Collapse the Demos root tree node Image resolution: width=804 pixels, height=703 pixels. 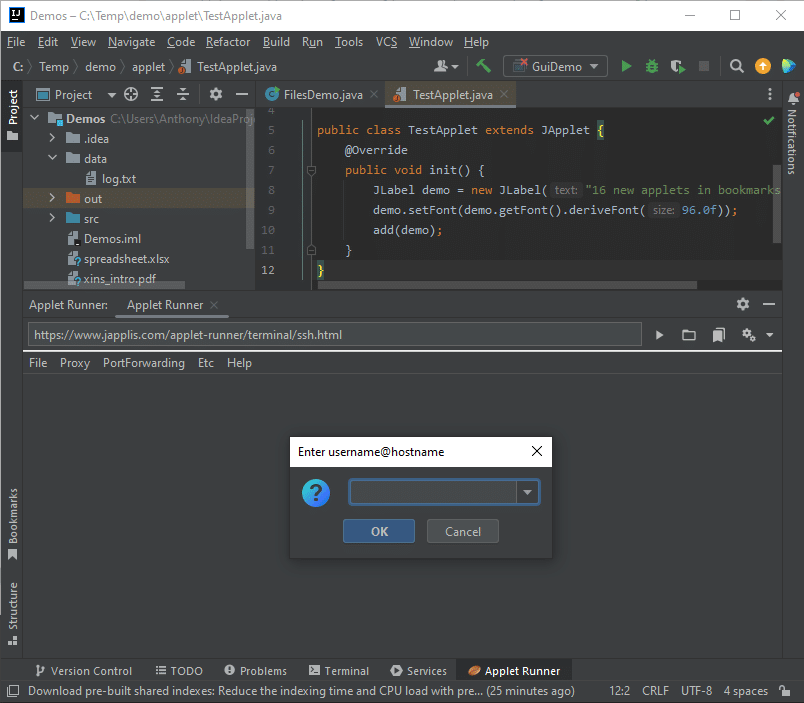pos(35,118)
